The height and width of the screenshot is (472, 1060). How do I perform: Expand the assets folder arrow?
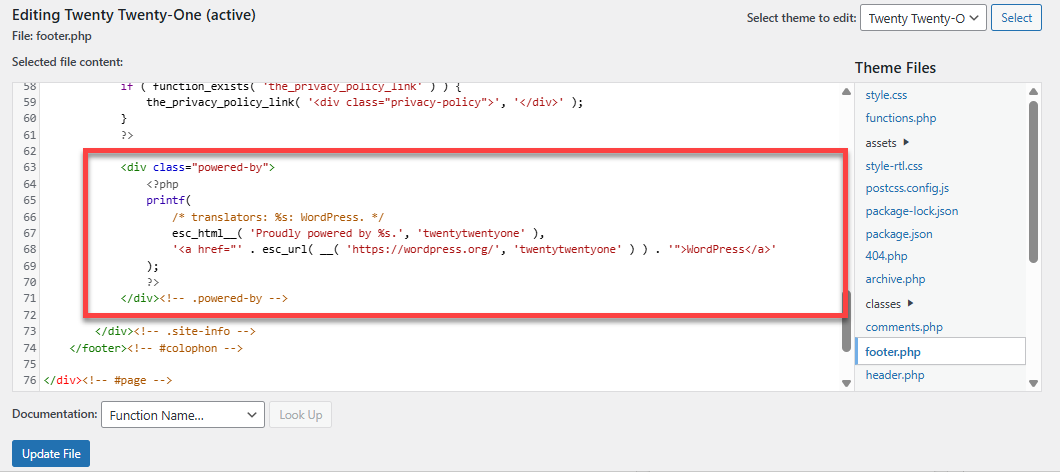click(906, 143)
